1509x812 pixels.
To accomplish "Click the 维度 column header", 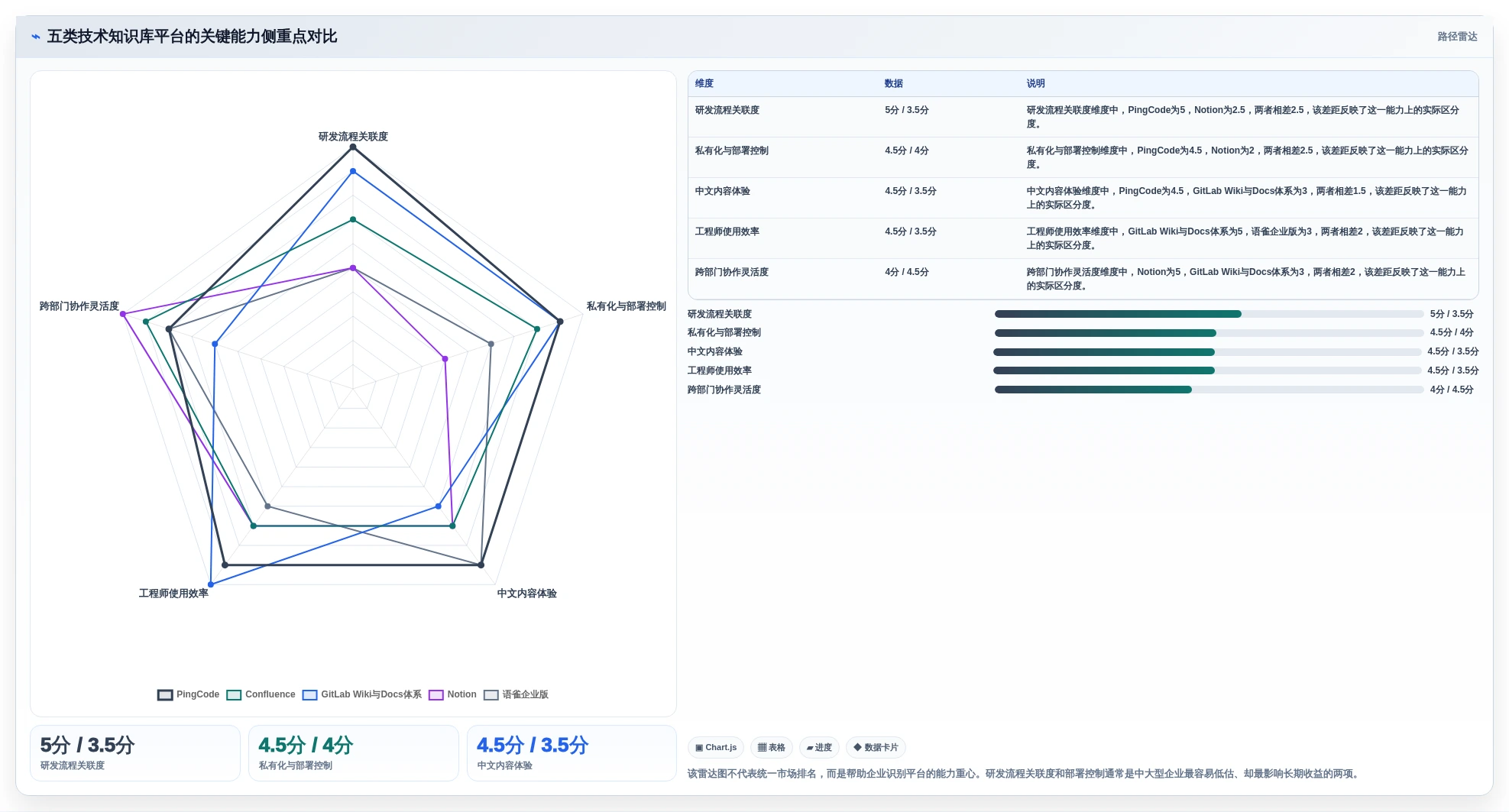I will [x=704, y=83].
